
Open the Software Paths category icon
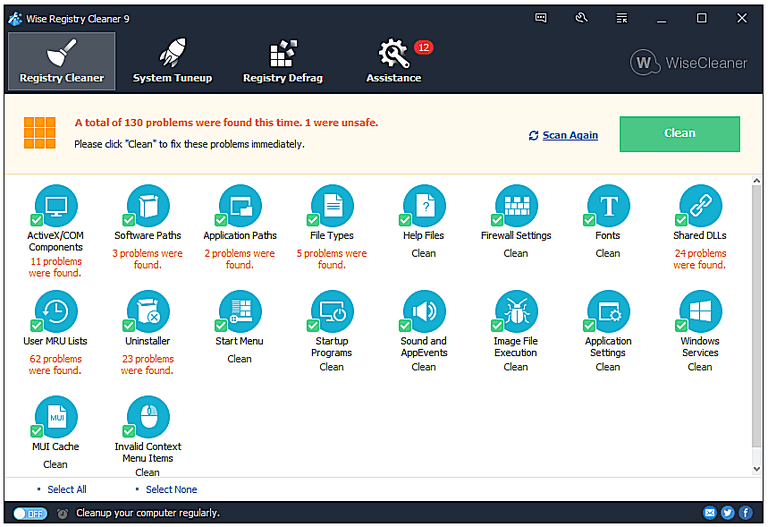tap(148, 206)
